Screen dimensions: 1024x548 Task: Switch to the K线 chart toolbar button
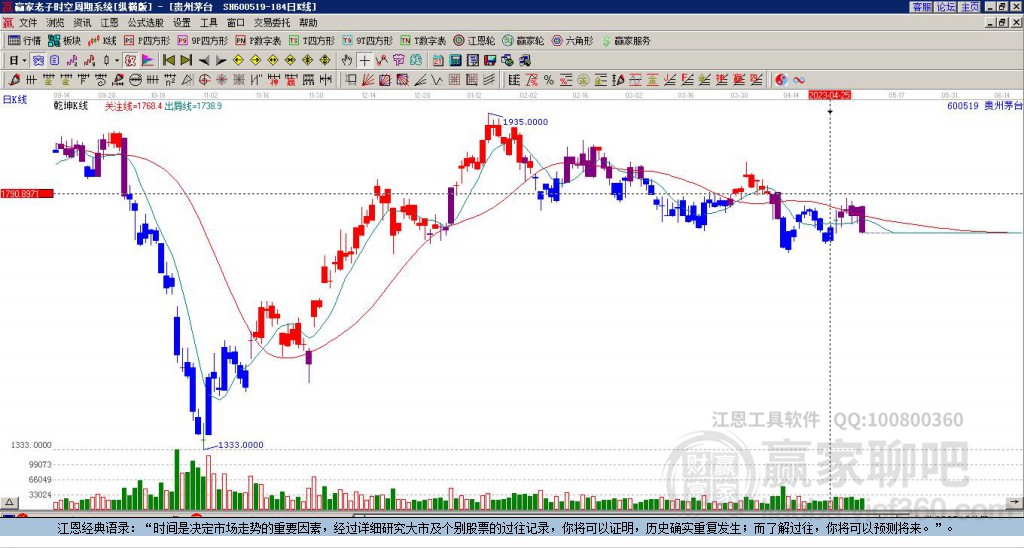click(x=103, y=40)
